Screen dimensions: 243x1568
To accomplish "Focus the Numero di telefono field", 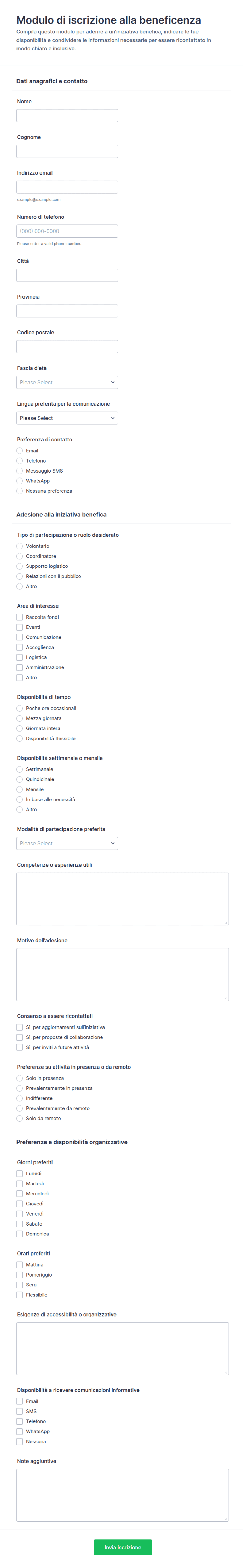I will coord(67,231).
